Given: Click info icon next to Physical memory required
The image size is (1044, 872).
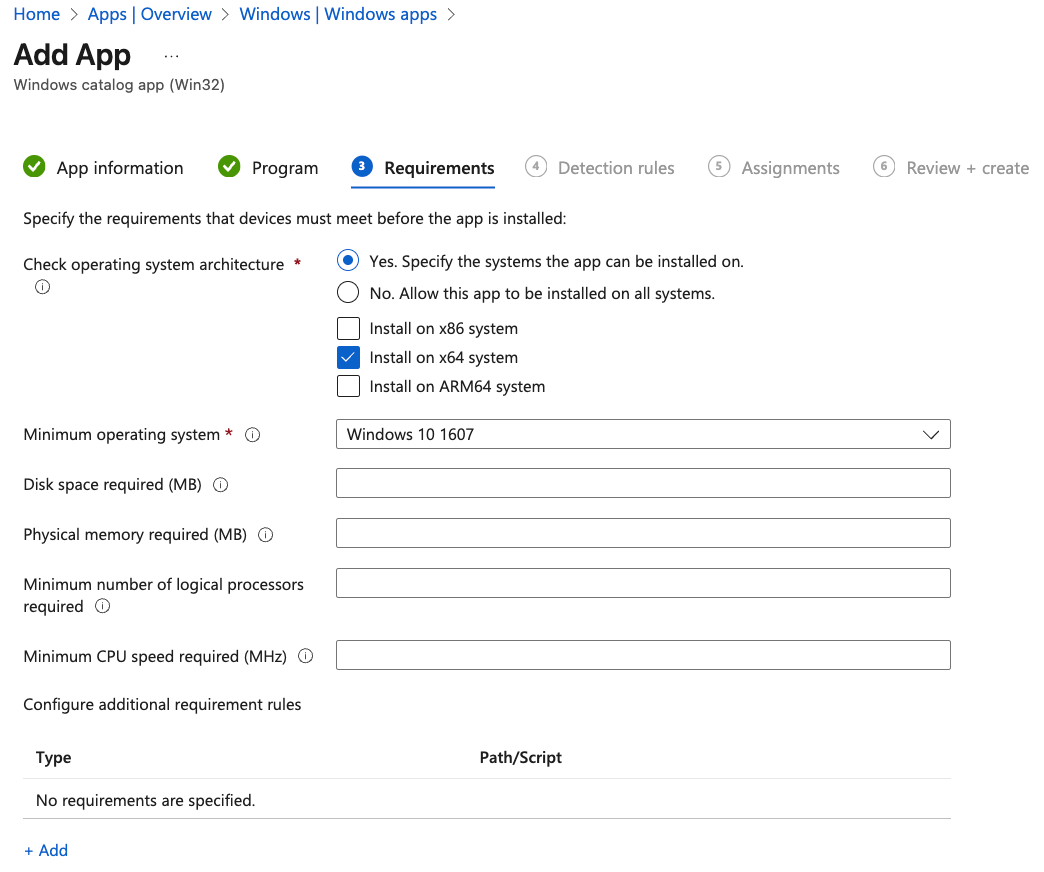Looking at the screenshot, I should tap(266, 535).
